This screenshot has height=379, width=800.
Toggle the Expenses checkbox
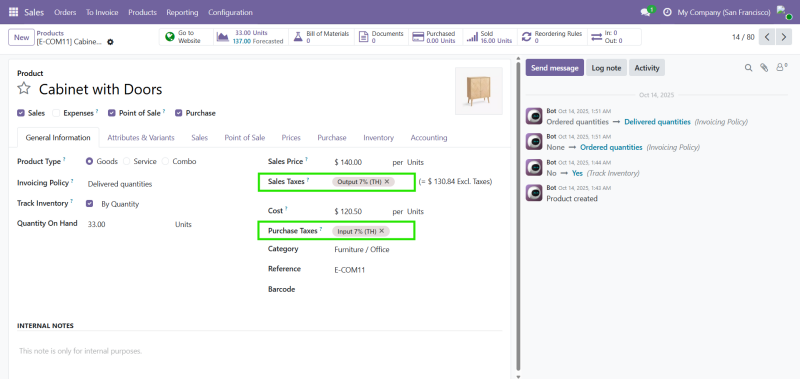pyautogui.click(x=56, y=113)
